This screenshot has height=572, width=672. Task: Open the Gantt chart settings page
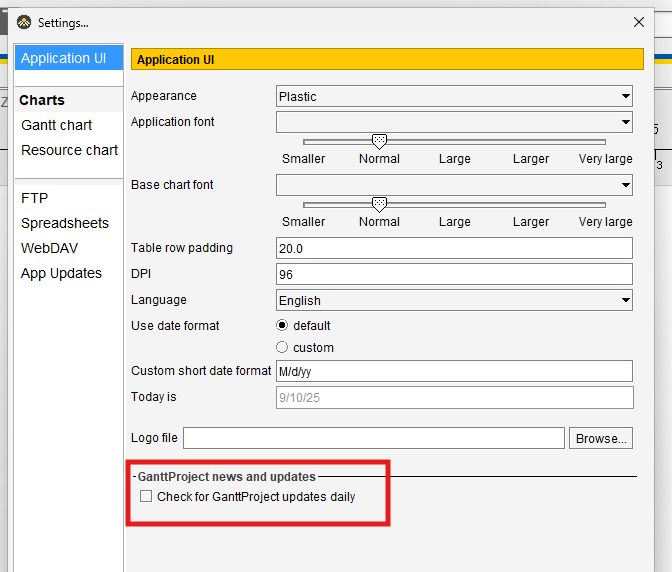(57, 125)
